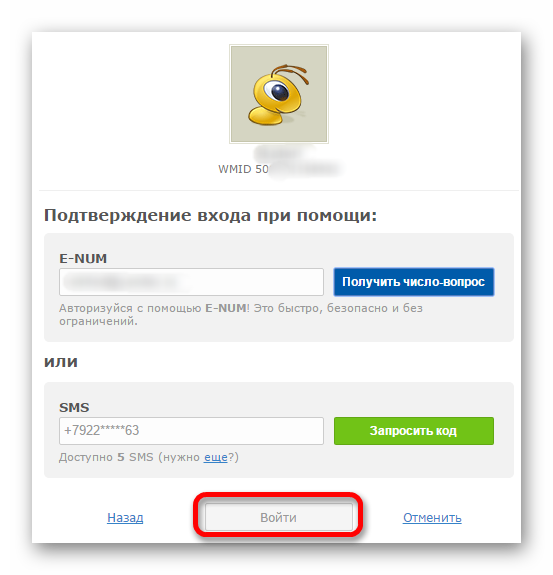This screenshot has width=553, height=575.
Task: Click the green Запросить код button
Action: pyautogui.click(x=414, y=431)
